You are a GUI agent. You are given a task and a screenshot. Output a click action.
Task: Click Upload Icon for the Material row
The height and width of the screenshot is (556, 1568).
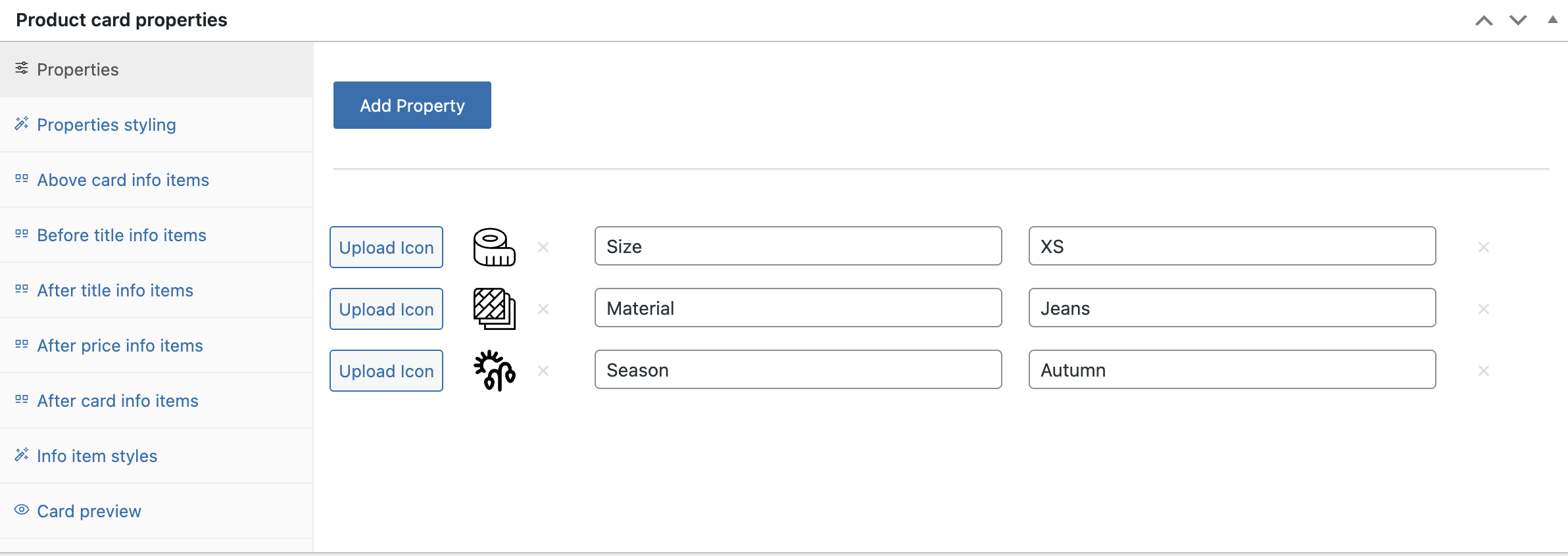(x=386, y=309)
